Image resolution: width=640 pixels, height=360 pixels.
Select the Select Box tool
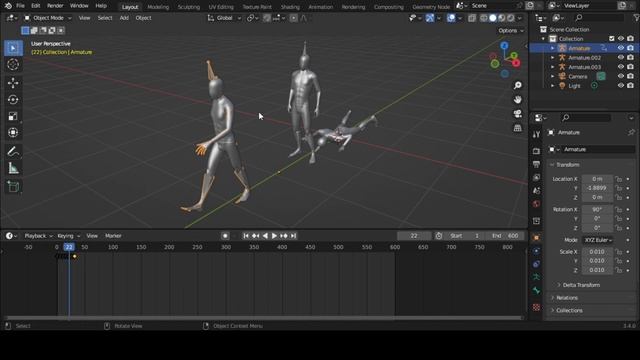click(13, 48)
